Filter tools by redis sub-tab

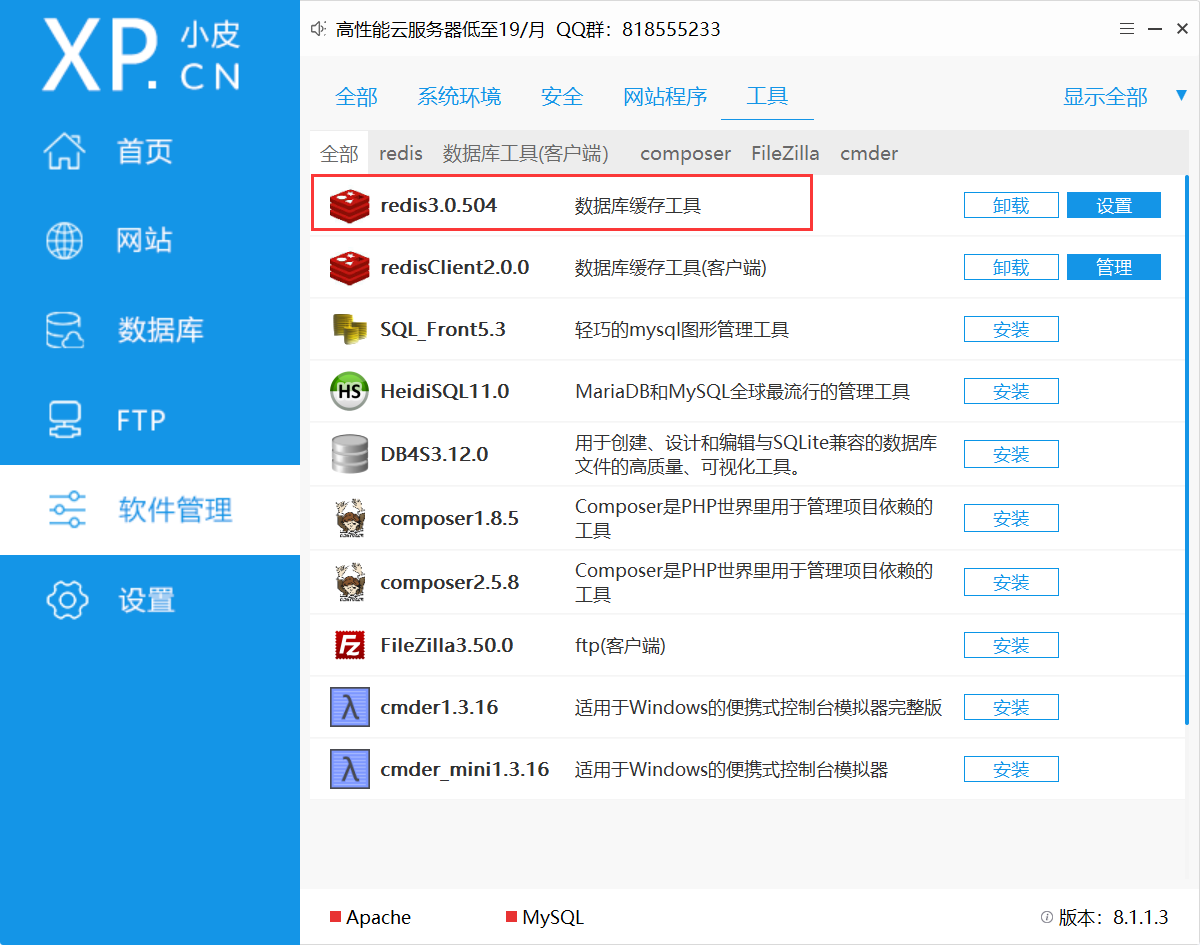pyautogui.click(x=401, y=153)
